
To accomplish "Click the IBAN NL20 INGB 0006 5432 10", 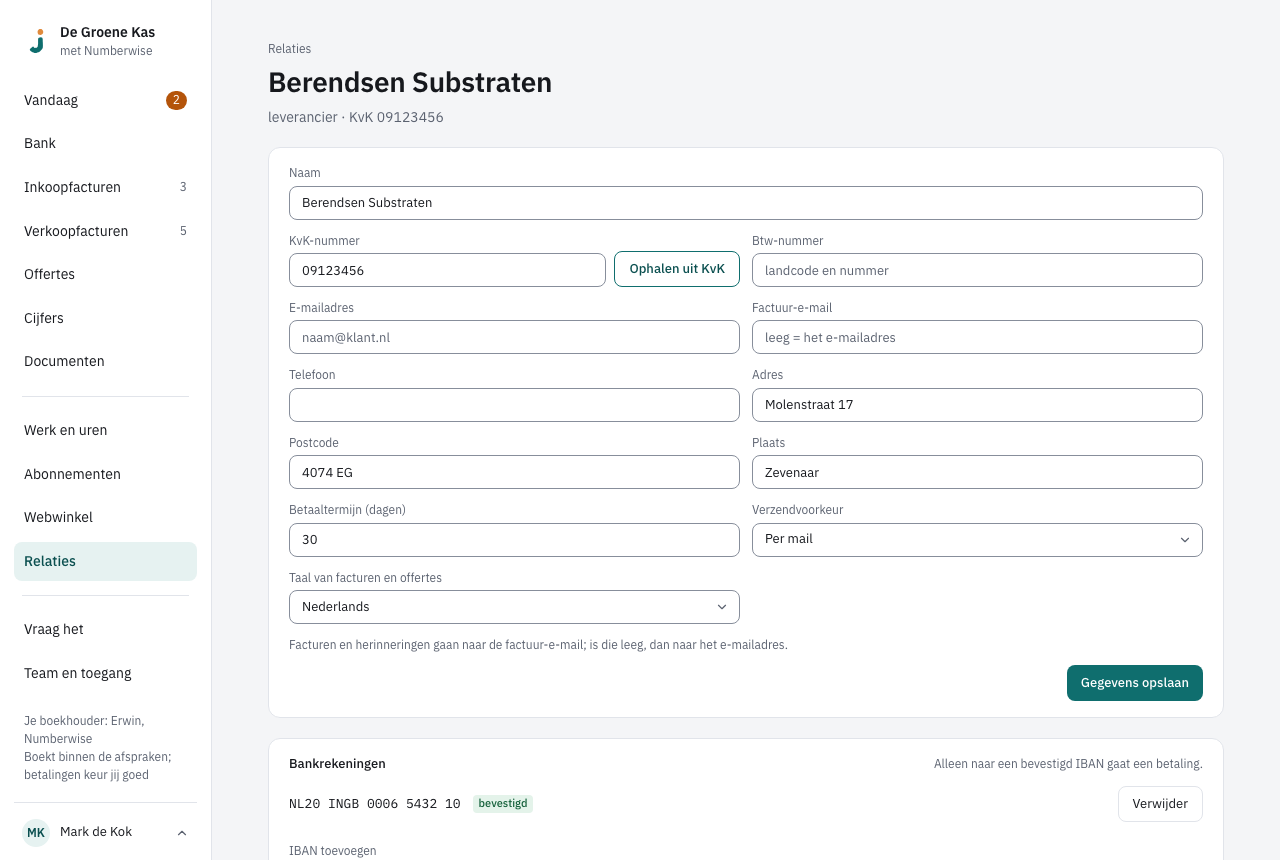I will coord(375,804).
